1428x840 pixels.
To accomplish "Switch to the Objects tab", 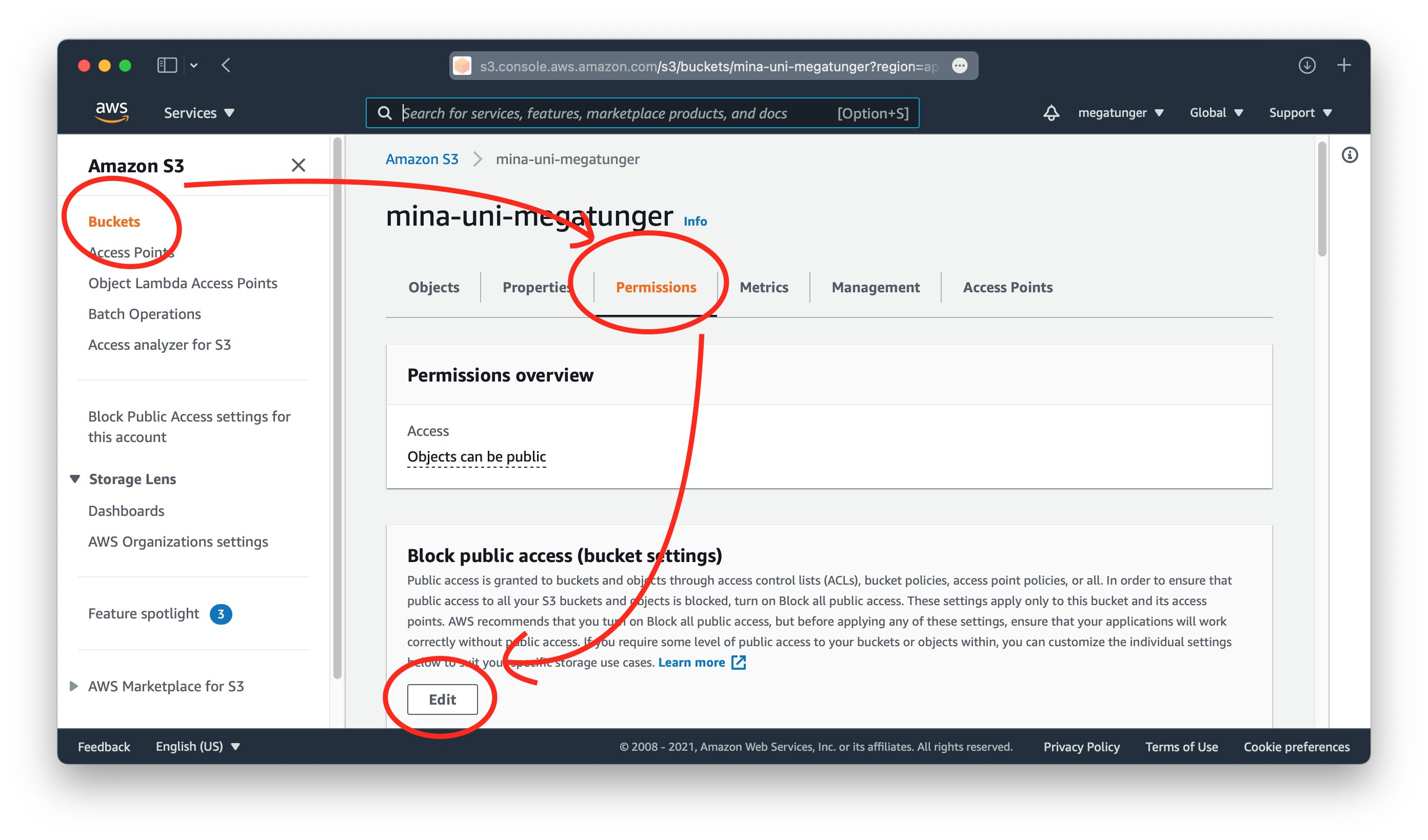I will pos(433,287).
